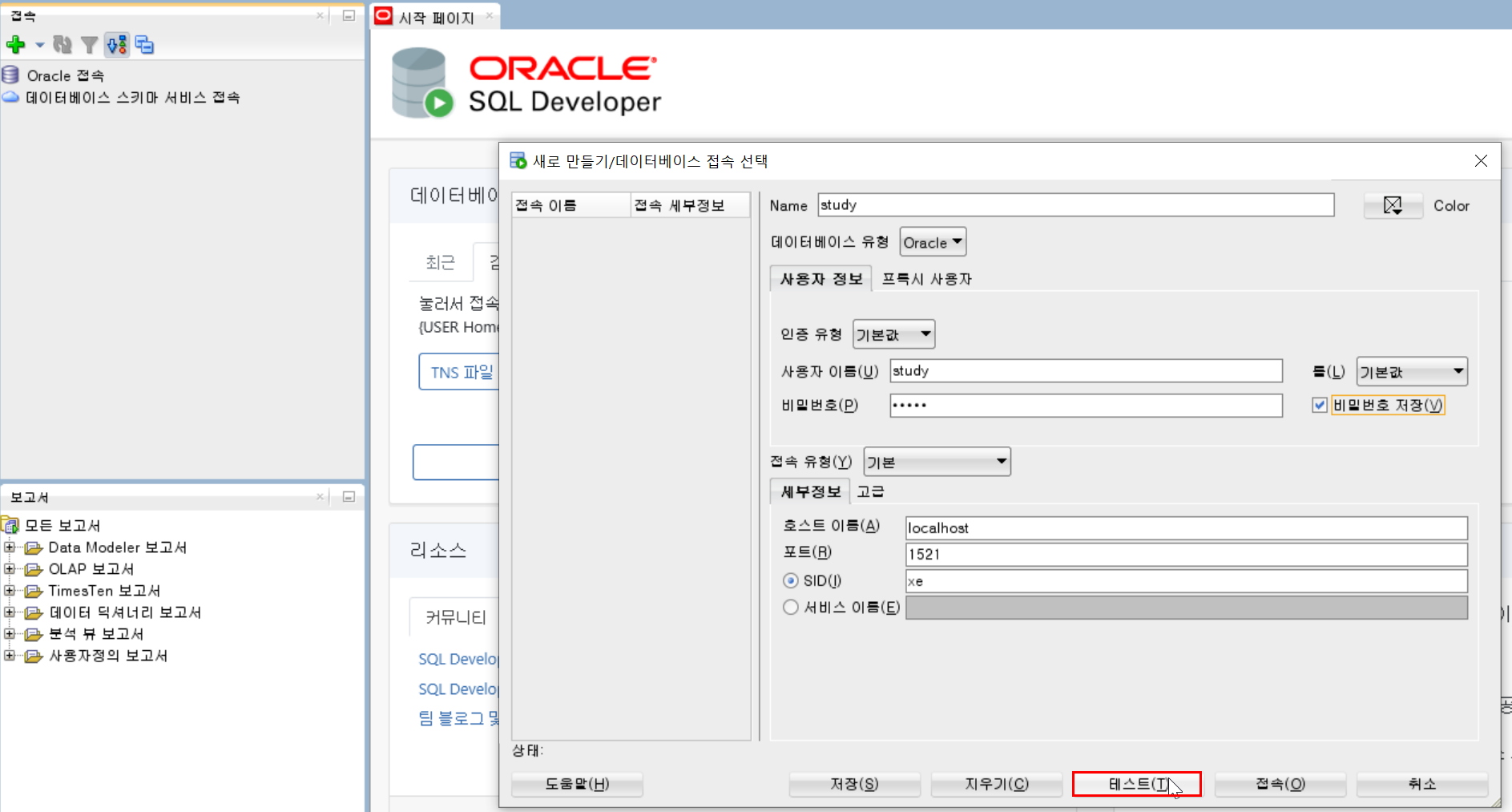Screen dimensions: 1512x812
Task: Expand 분석 뷰 보고서 node
Action: 10,633
